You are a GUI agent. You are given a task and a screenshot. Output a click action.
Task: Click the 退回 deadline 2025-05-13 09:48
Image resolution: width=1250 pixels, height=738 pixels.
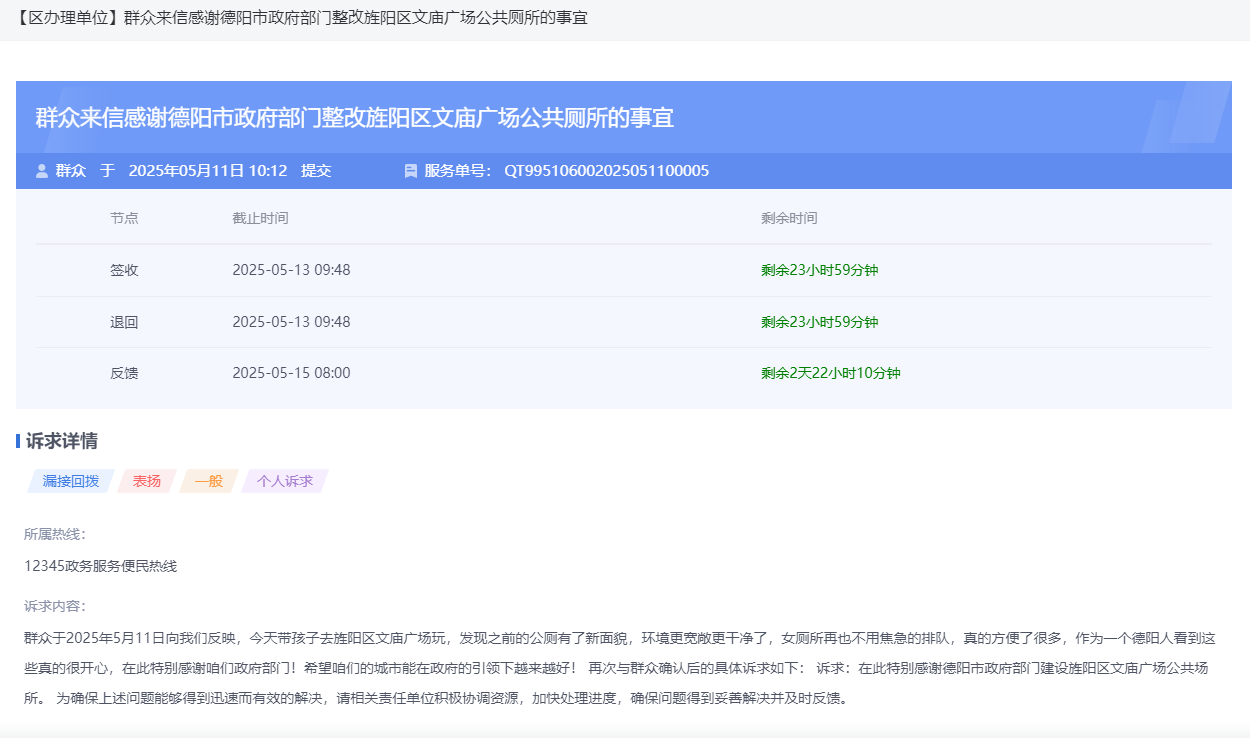(291, 322)
